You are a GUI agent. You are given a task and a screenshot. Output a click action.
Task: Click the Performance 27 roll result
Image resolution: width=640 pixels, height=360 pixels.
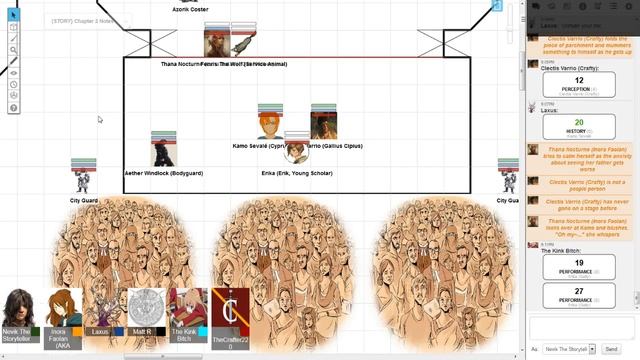579,296
